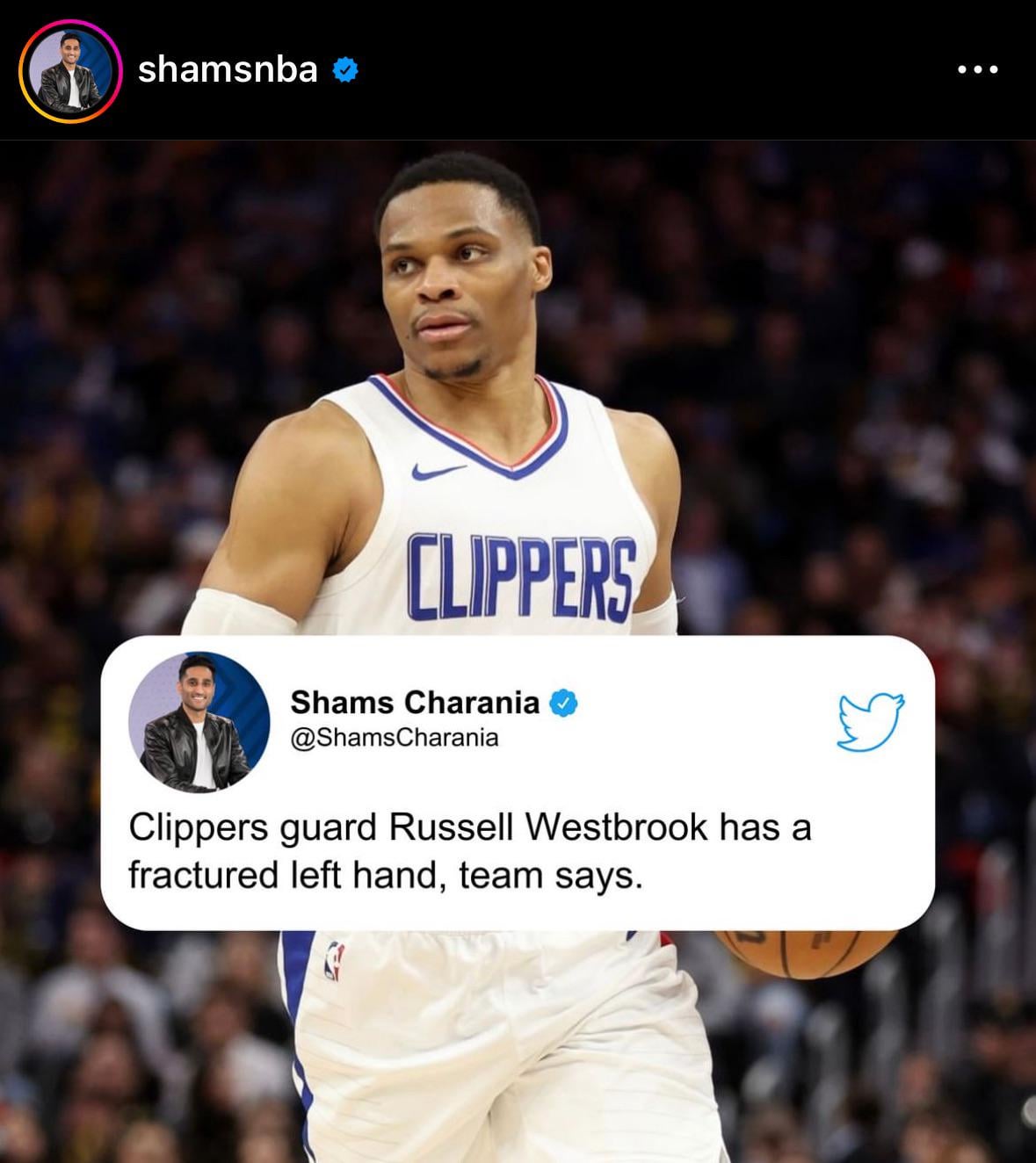
Task: Click the blue verified check on tweet
Action: tap(563, 703)
